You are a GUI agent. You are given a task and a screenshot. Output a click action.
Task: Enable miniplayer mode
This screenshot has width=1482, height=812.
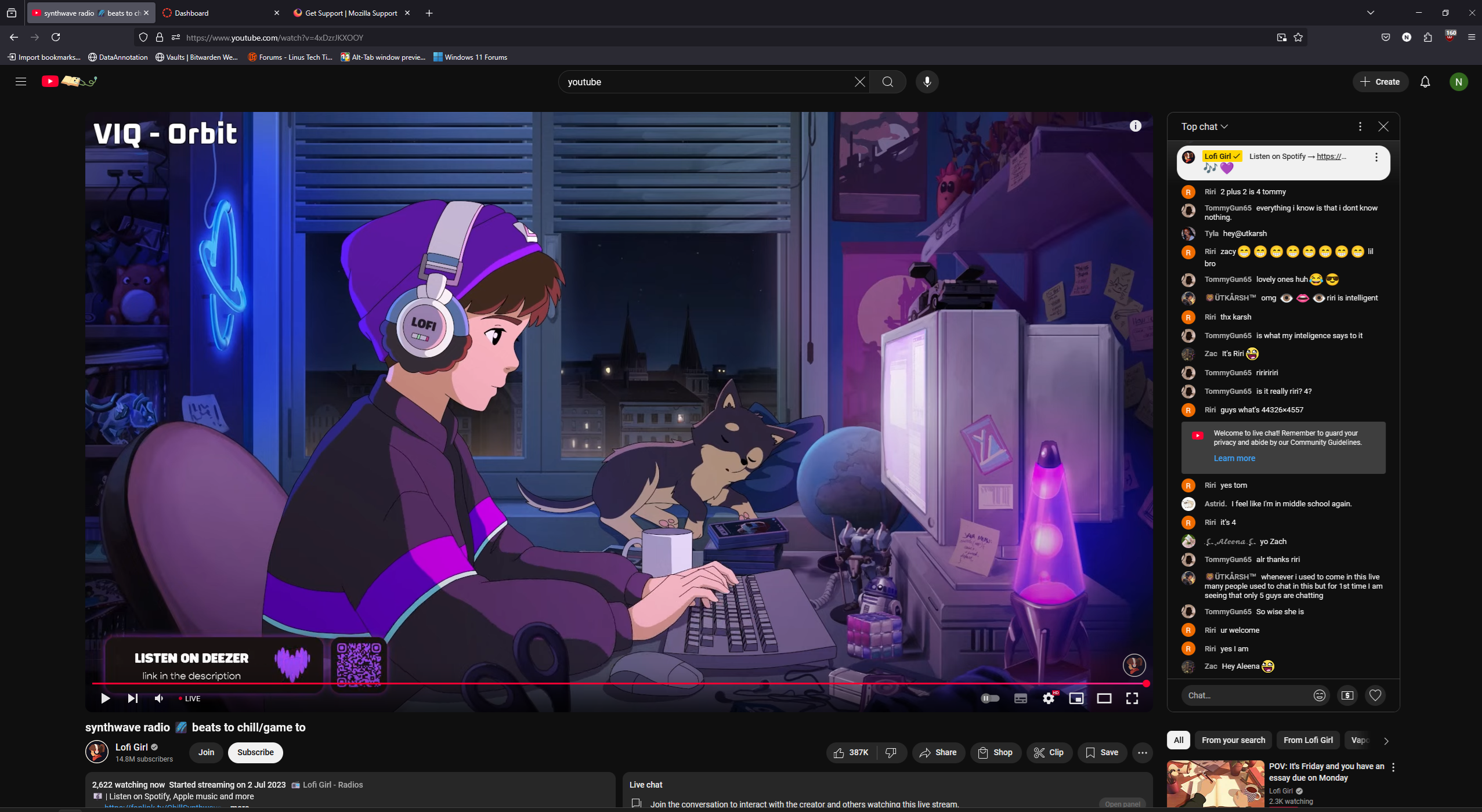click(1076, 698)
